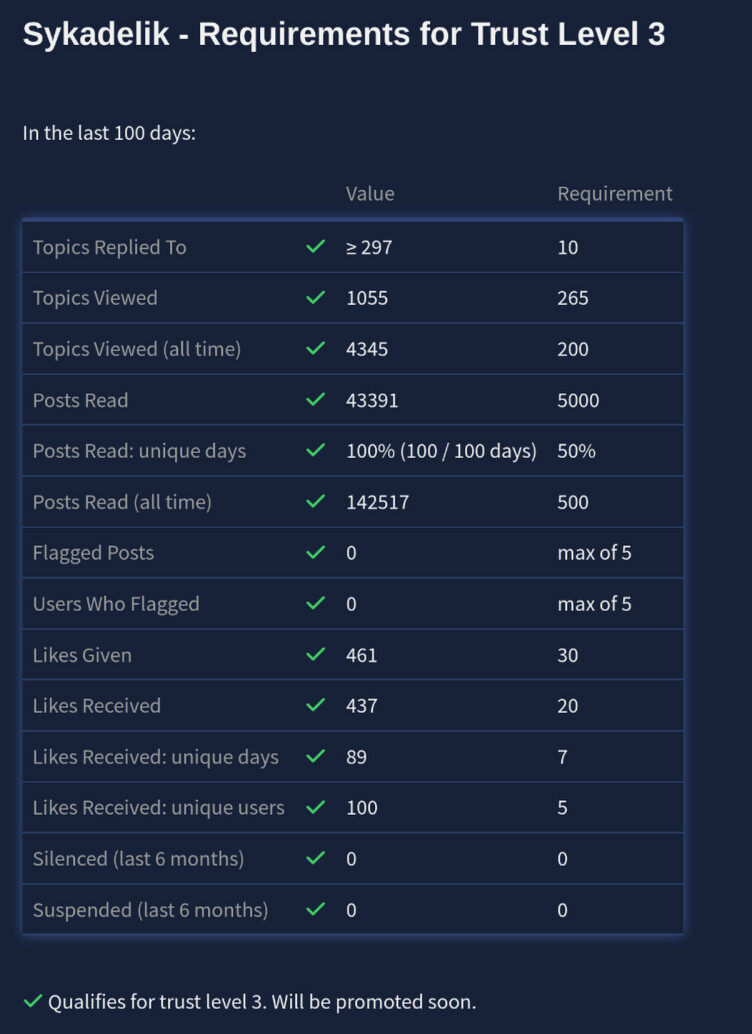Click the 43391 Posts Read value

coord(372,400)
